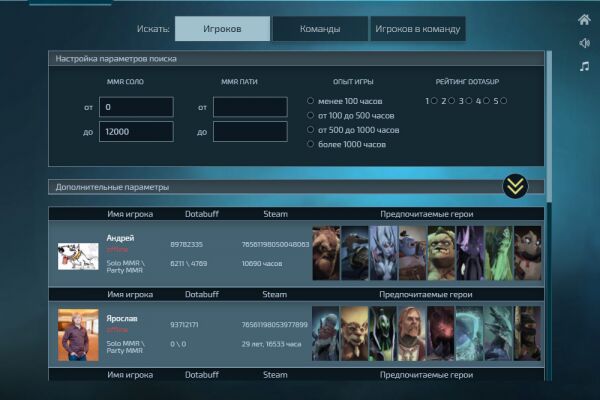Choose 'от 500 до 1000 часов' option
This screenshot has width=600, height=400.
coord(310,130)
